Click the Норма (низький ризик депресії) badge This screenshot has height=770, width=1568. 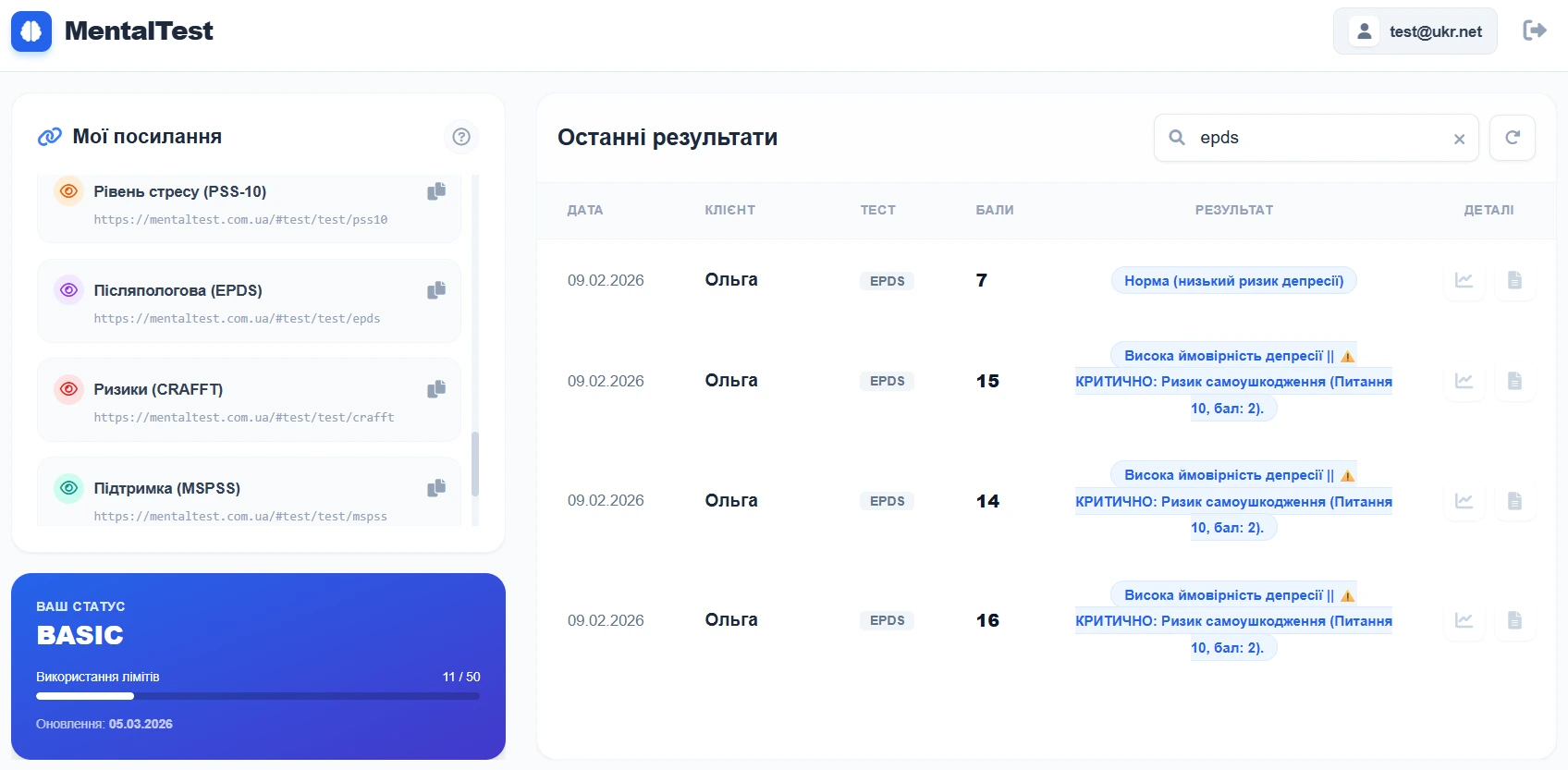tap(1234, 281)
